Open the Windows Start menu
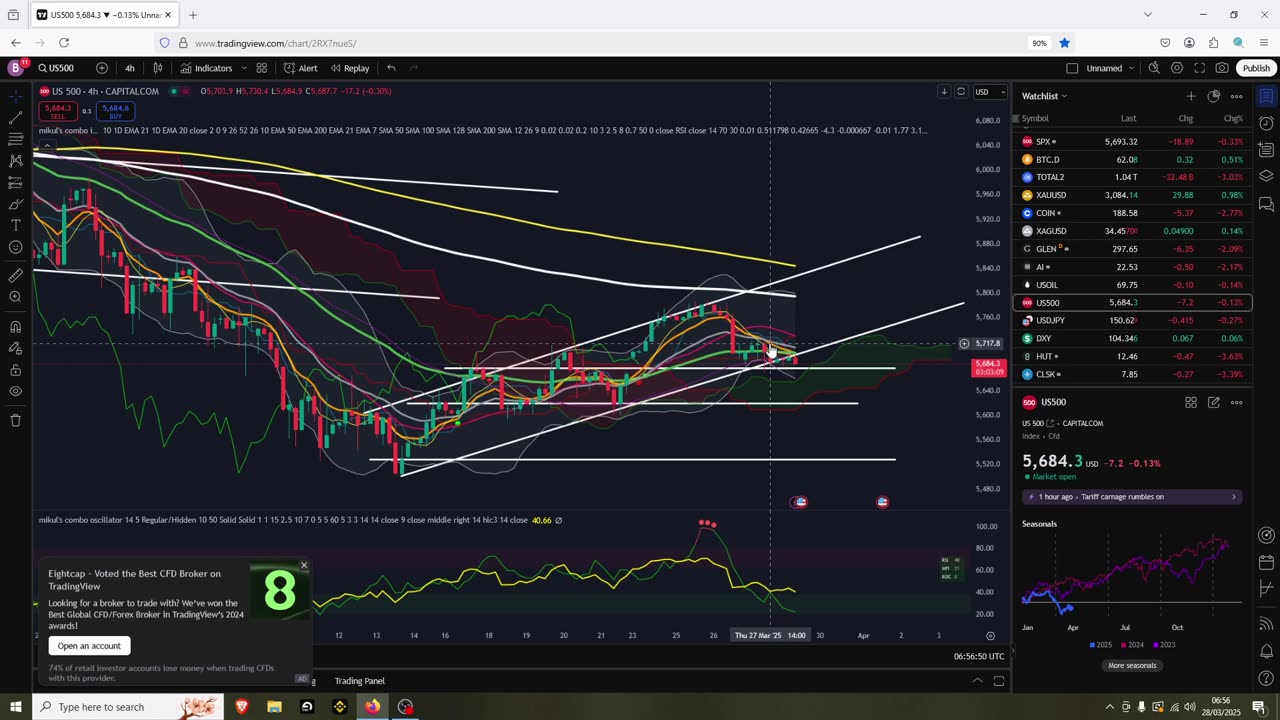The height and width of the screenshot is (720, 1280). tap(15, 707)
